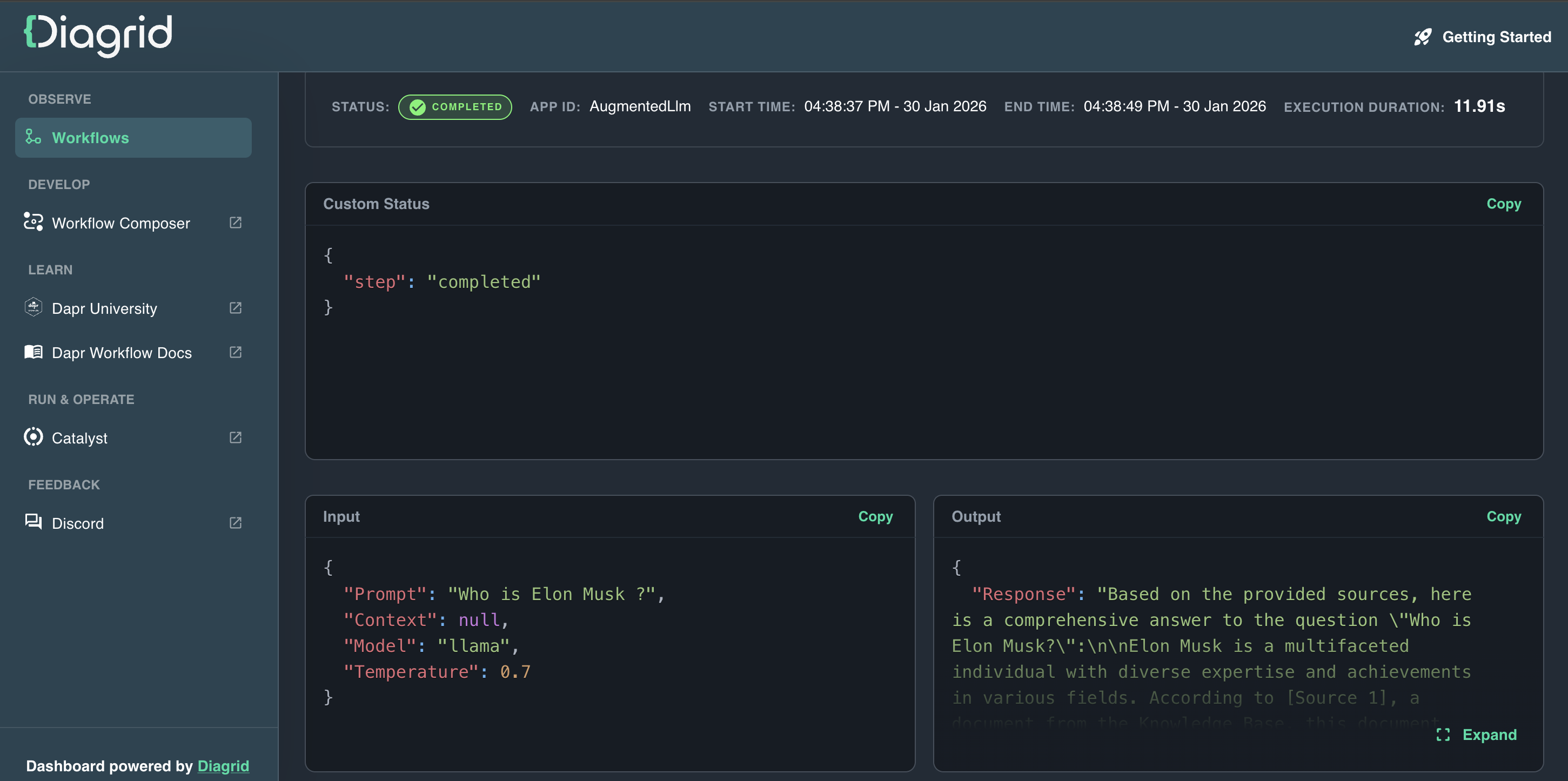Copy the Input JSON payload

point(875,516)
